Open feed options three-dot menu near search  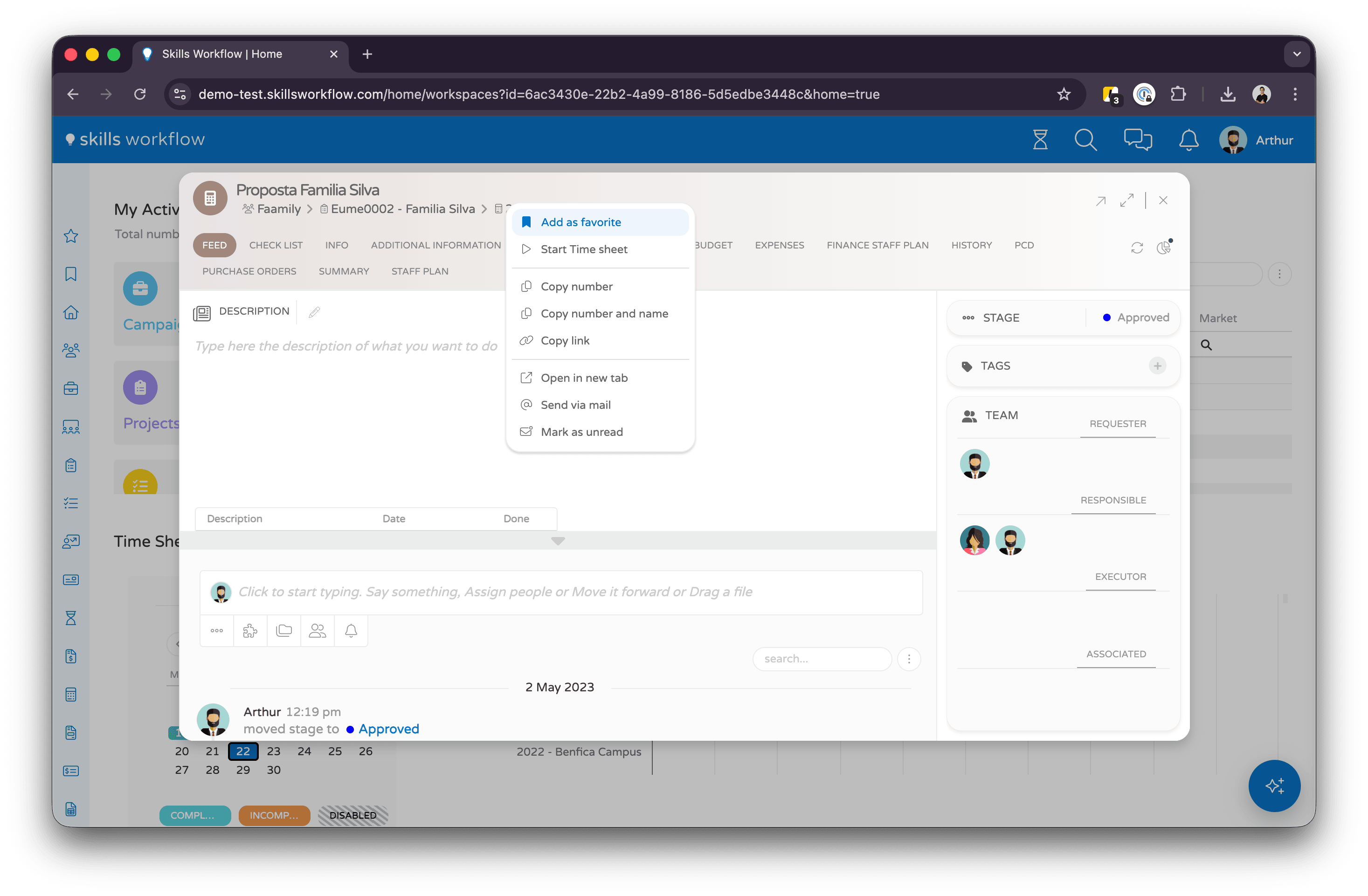pos(908,659)
